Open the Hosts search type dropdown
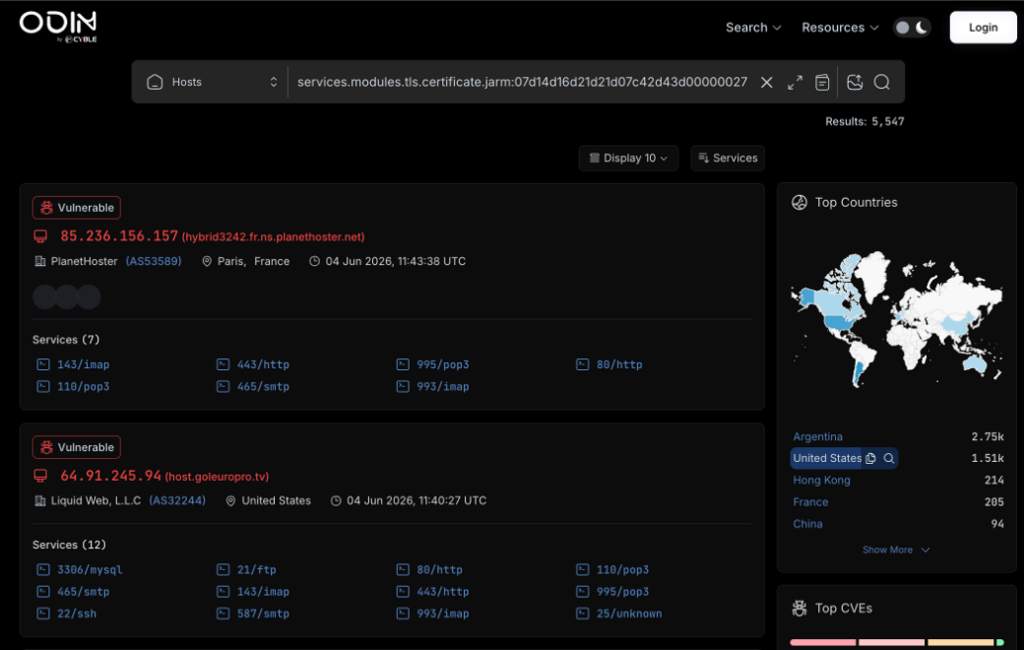Image resolution: width=1024 pixels, height=650 pixels. click(x=210, y=82)
